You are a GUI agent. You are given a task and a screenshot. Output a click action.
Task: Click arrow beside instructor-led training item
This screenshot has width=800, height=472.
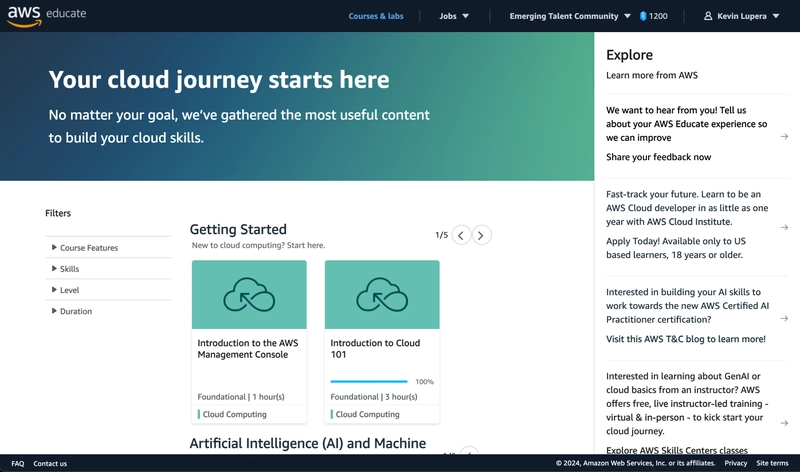784,423
